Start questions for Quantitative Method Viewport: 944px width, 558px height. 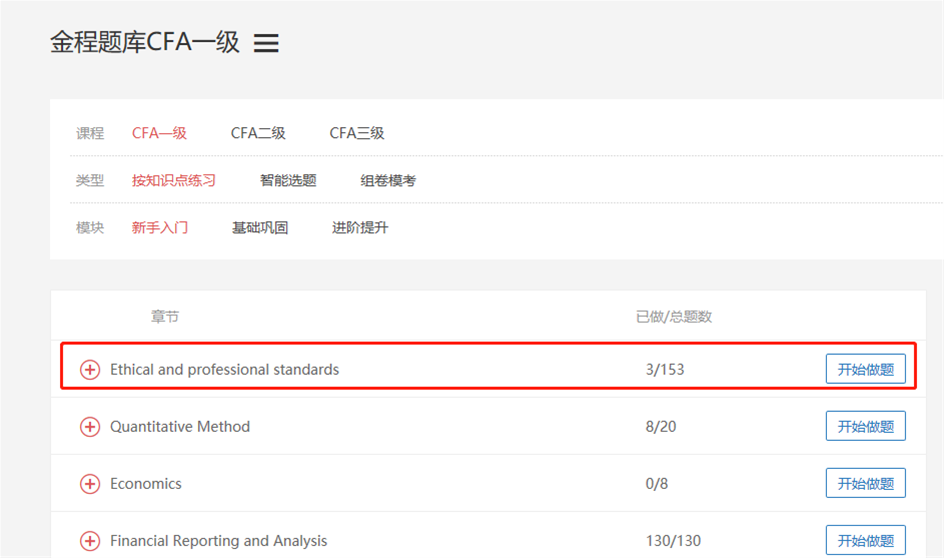coord(866,426)
